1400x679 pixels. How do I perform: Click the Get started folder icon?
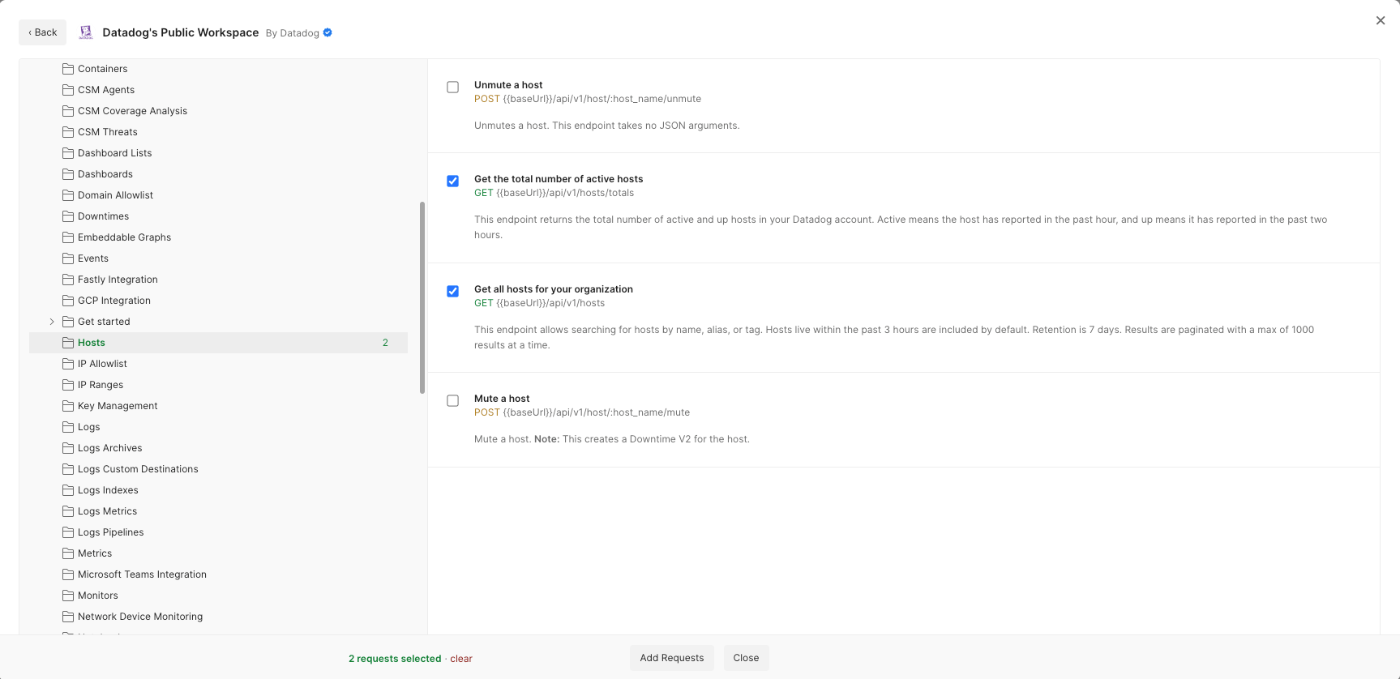click(x=68, y=322)
